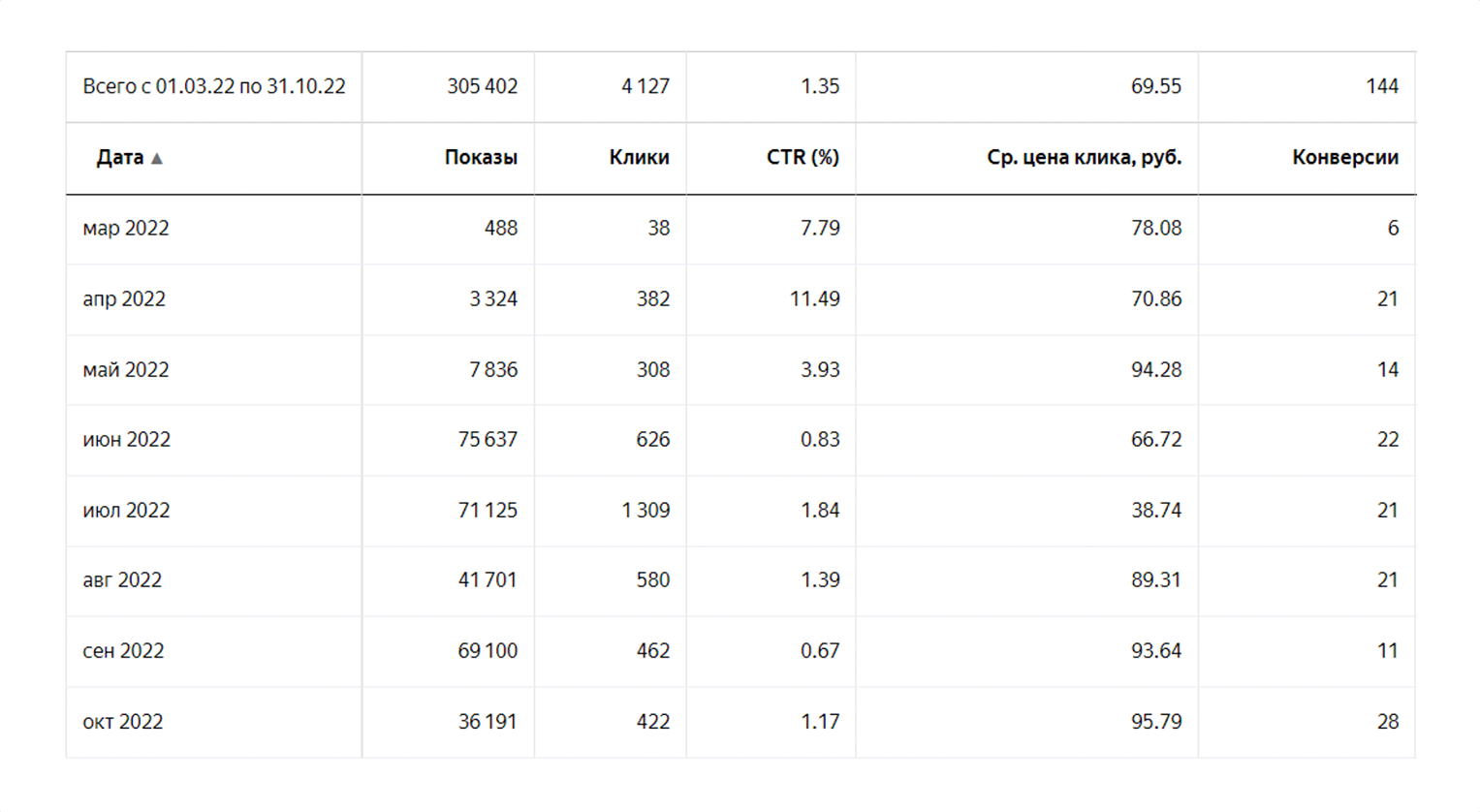Screen dimensions: 1480x812
Task: Click July clicks value 1 309
Action: tap(646, 510)
